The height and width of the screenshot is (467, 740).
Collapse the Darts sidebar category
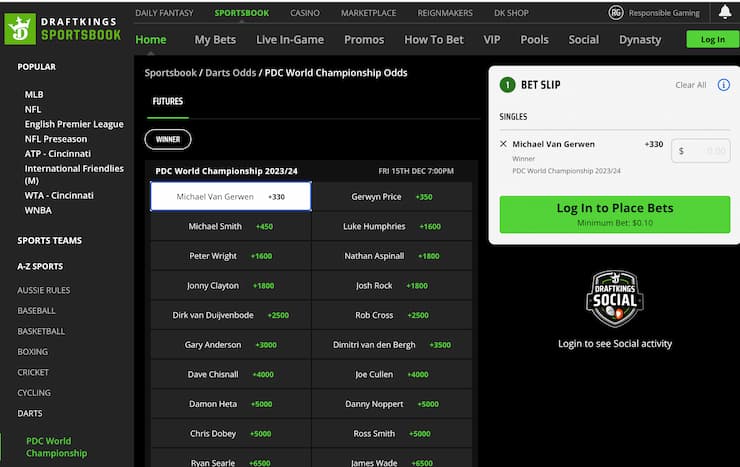pos(30,413)
